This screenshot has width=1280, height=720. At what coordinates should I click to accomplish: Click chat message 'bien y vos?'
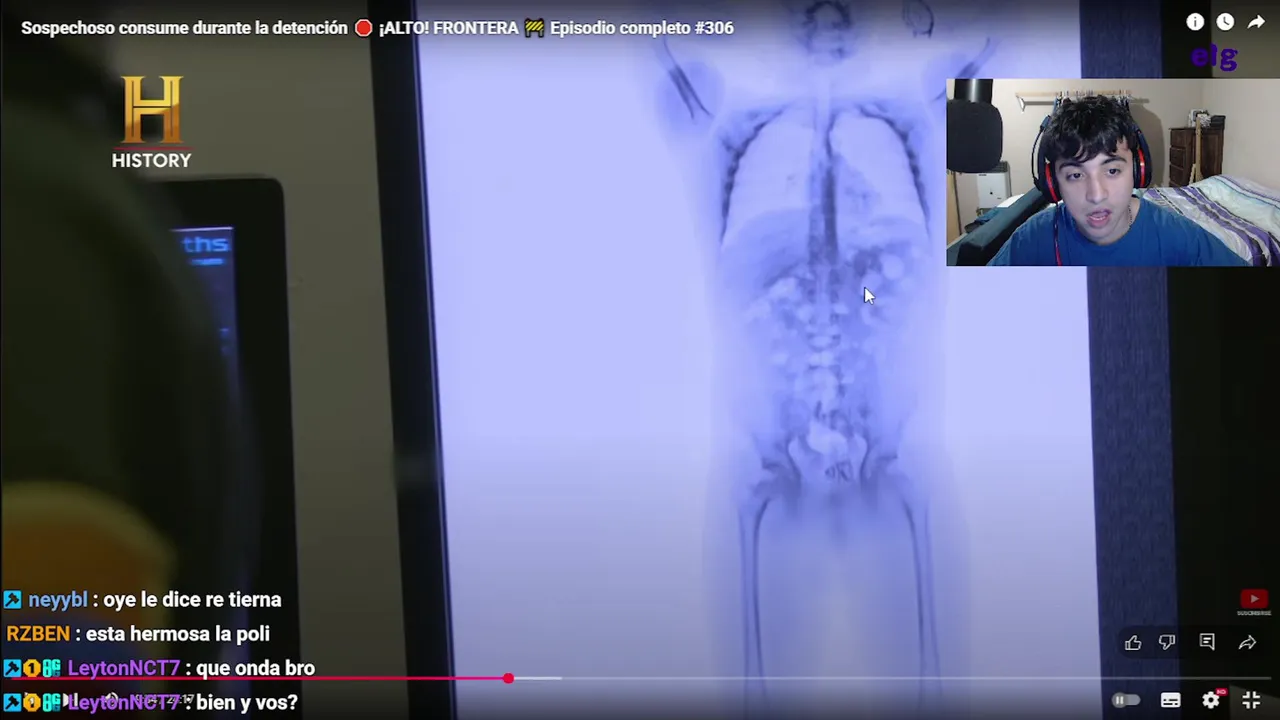[247, 702]
